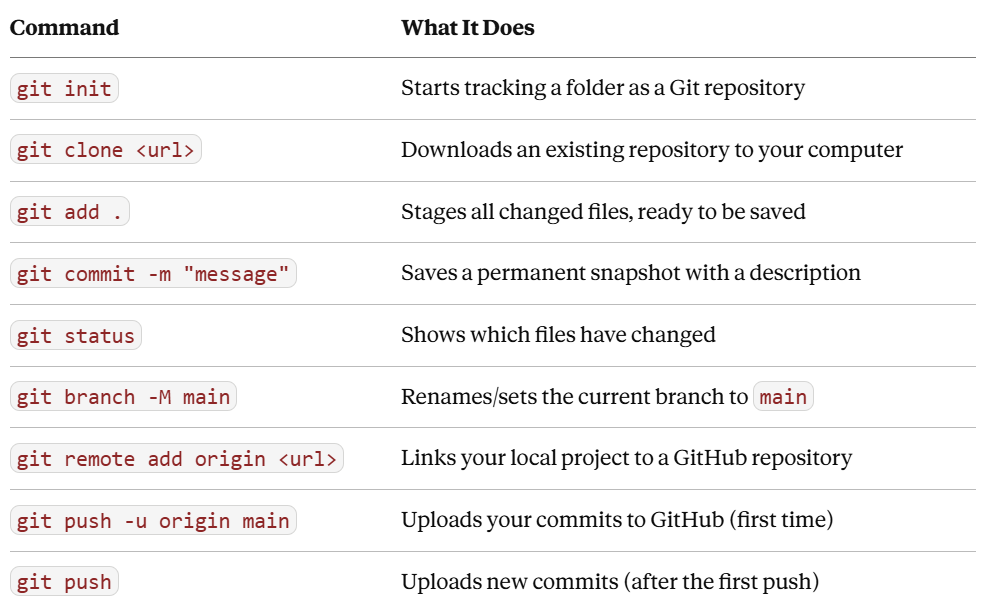This screenshot has width=982, height=613.
Task: Select the 'git push -u origin main' command
Action: (x=153, y=520)
